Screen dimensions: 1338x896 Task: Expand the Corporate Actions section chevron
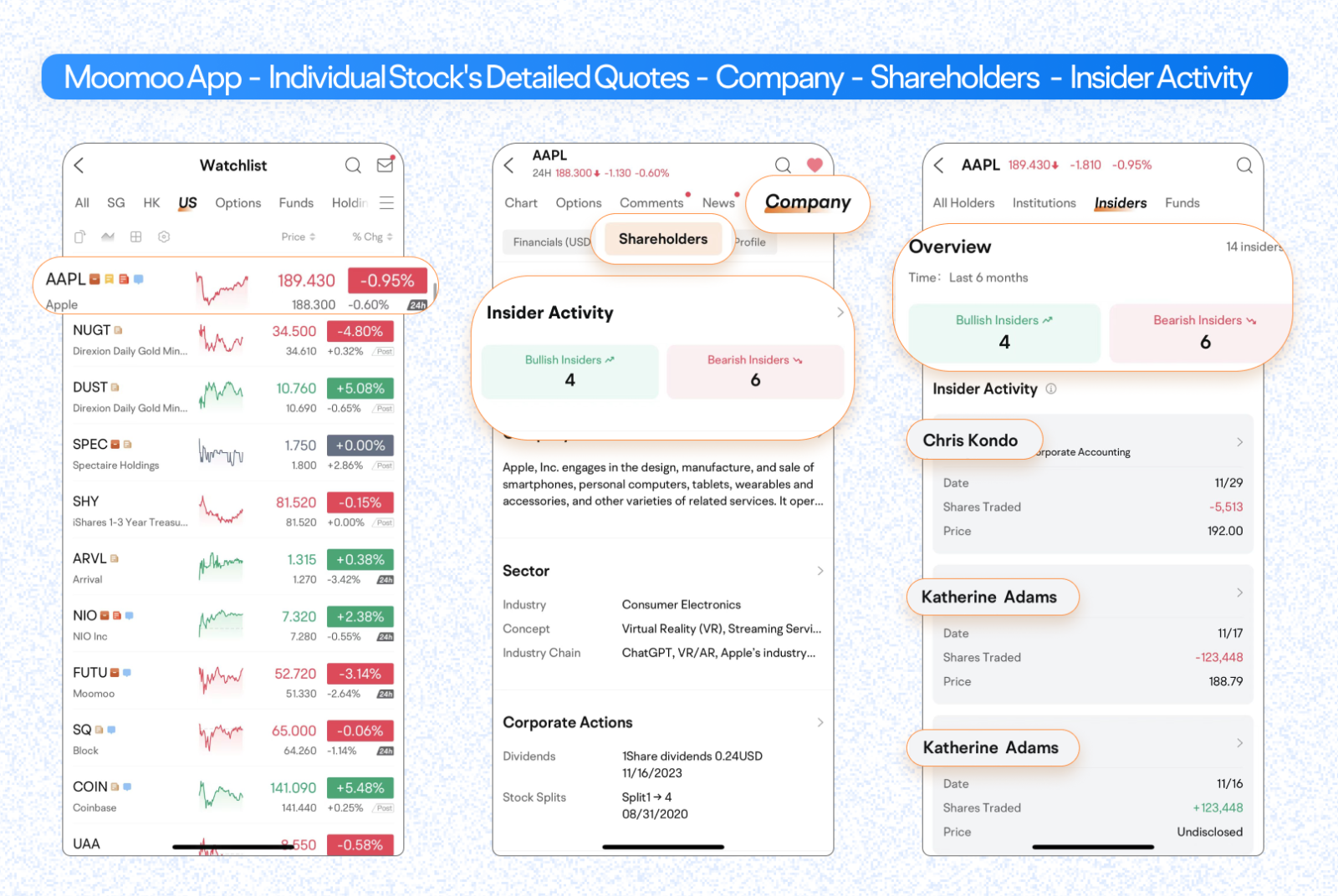point(820,722)
